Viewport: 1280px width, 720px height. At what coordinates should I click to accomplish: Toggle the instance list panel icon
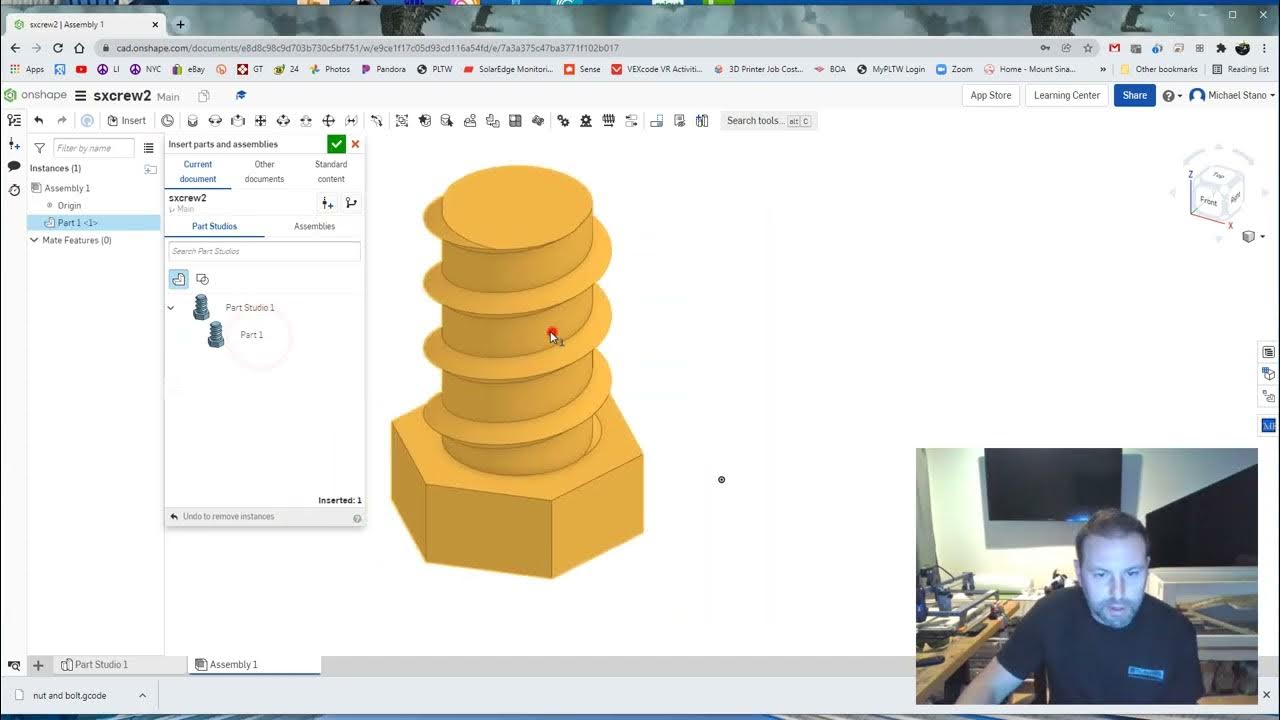click(x=14, y=120)
